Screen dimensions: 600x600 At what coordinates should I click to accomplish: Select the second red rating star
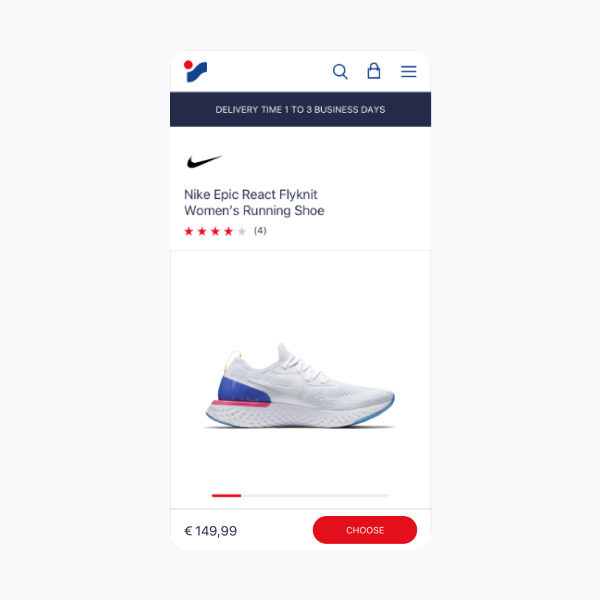coord(202,231)
